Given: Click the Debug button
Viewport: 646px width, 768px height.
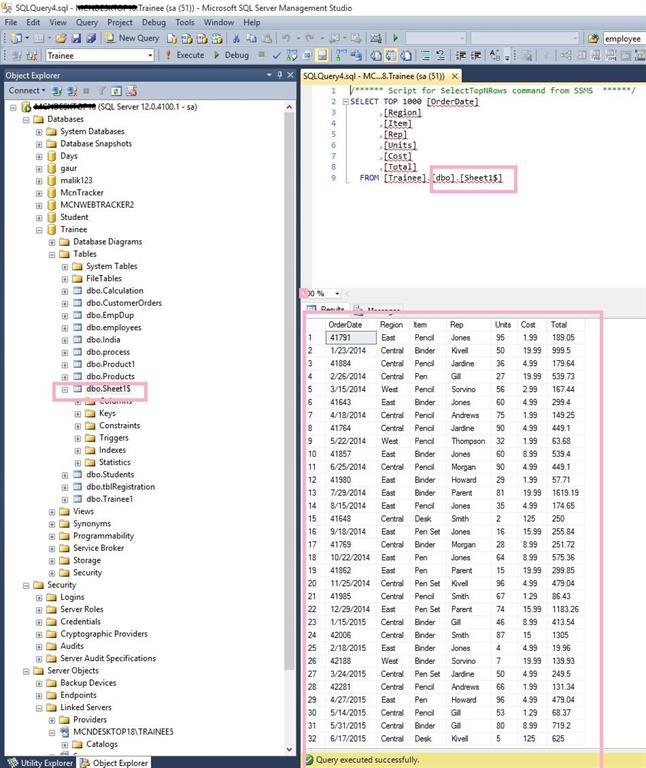Looking at the screenshot, I should pos(231,55).
